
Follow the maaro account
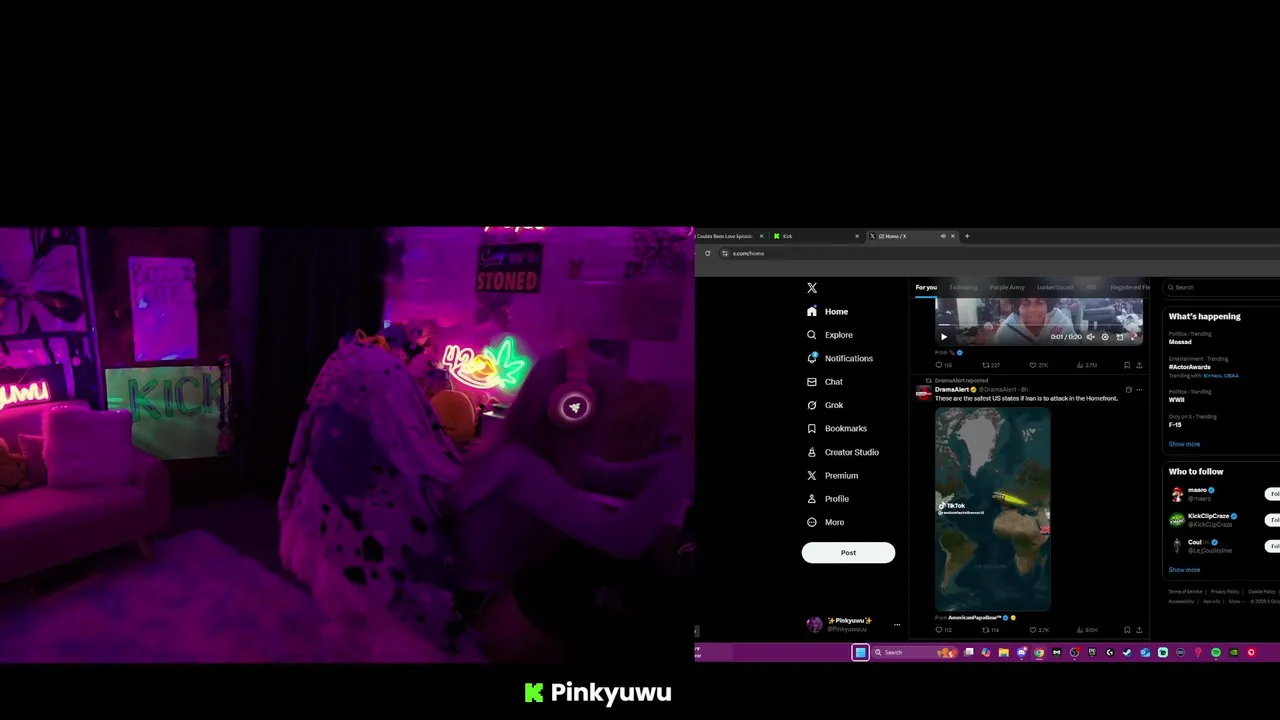click(x=1274, y=494)
